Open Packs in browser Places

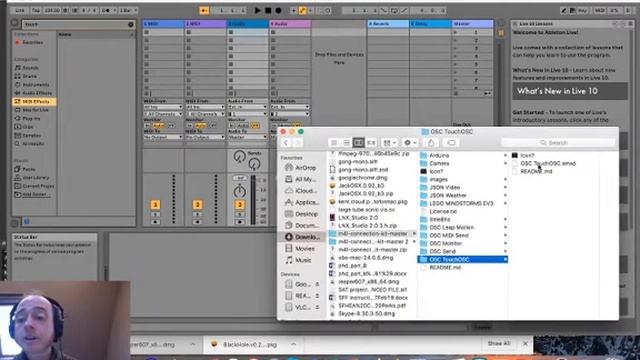click(29, 169)
